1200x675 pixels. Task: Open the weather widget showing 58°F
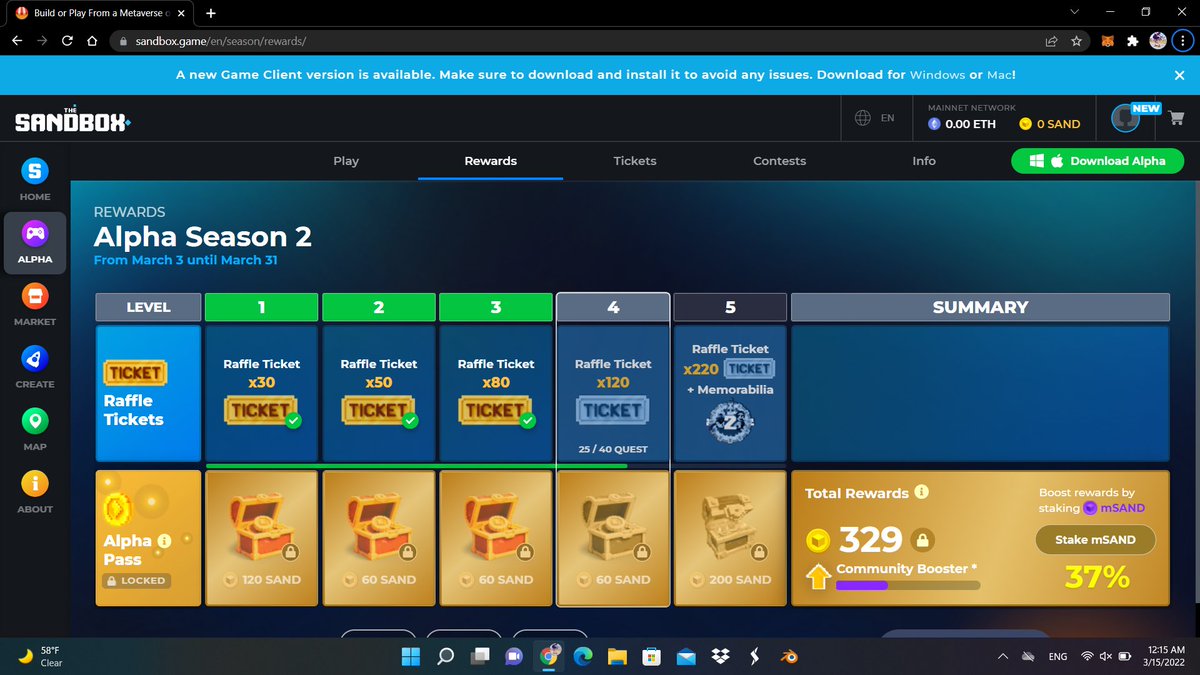[x=42, y=656]
